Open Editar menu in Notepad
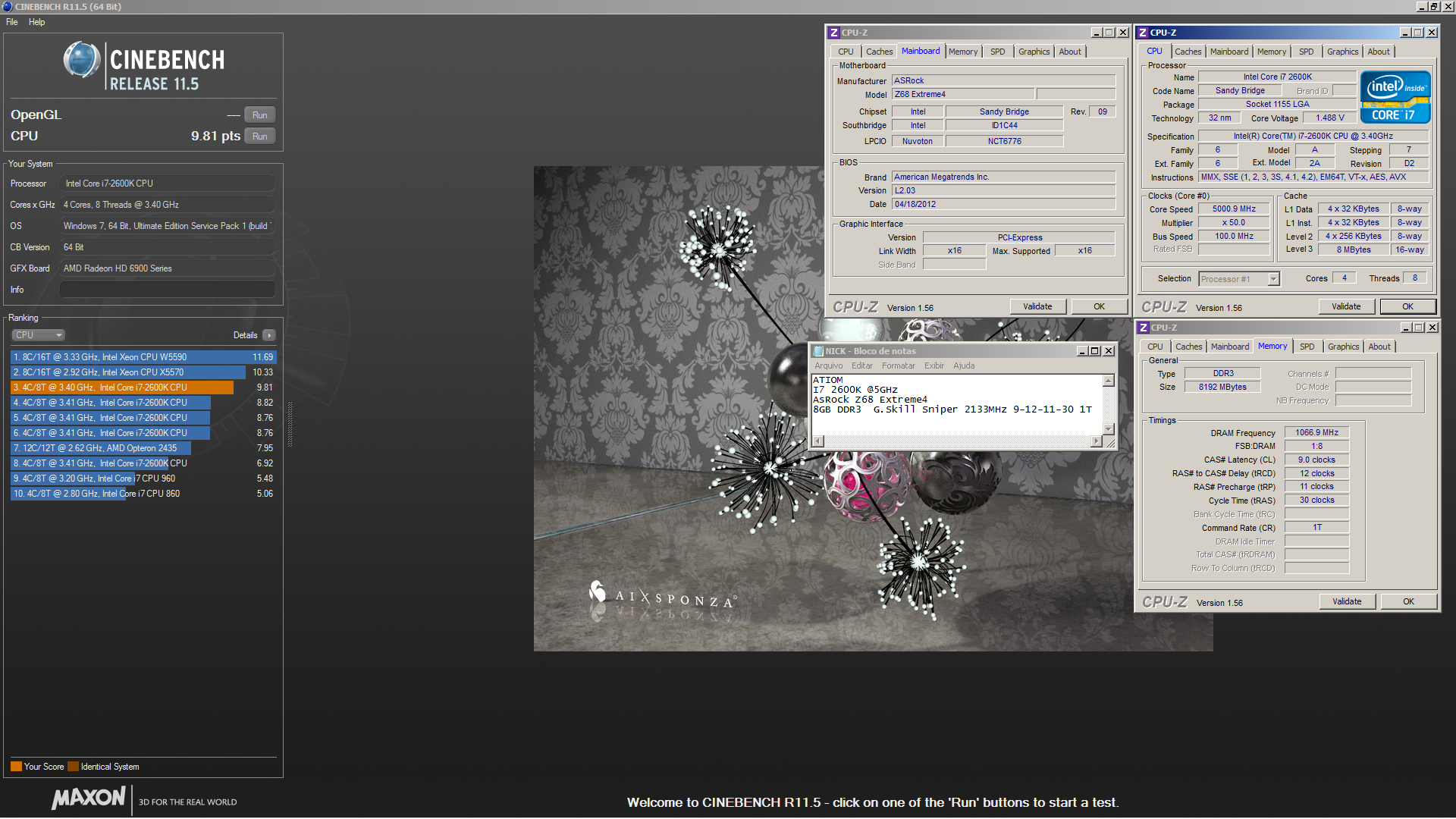Screen dimensions: 1456x819 pos(861,366)
